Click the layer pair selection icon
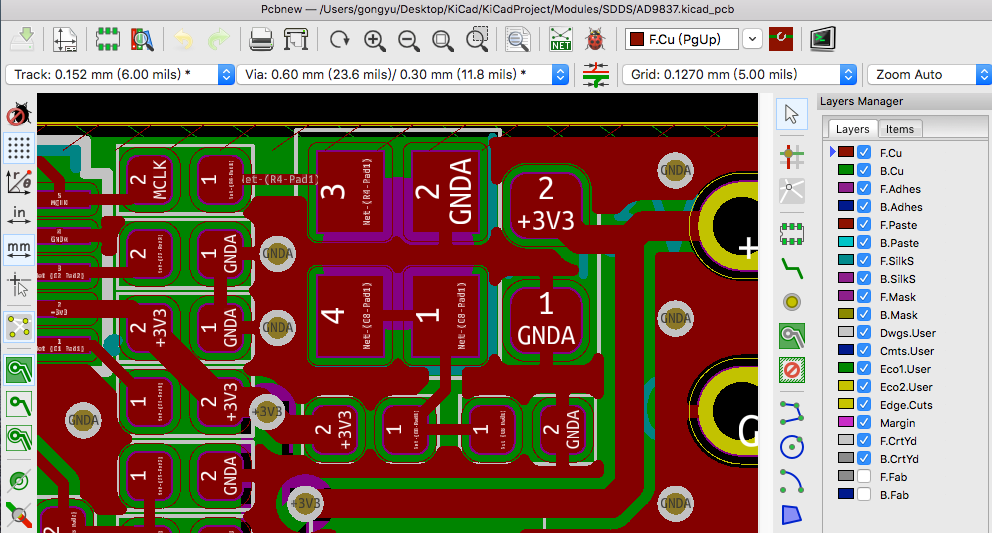Image resolution: width=992 pixels, height=533 pixels. [x=781, y=39]
